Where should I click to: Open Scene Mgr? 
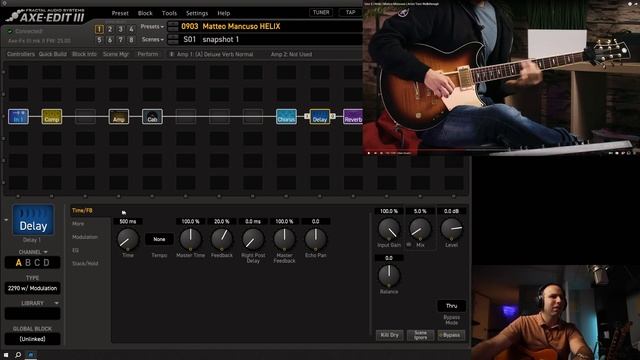point(116,54)
